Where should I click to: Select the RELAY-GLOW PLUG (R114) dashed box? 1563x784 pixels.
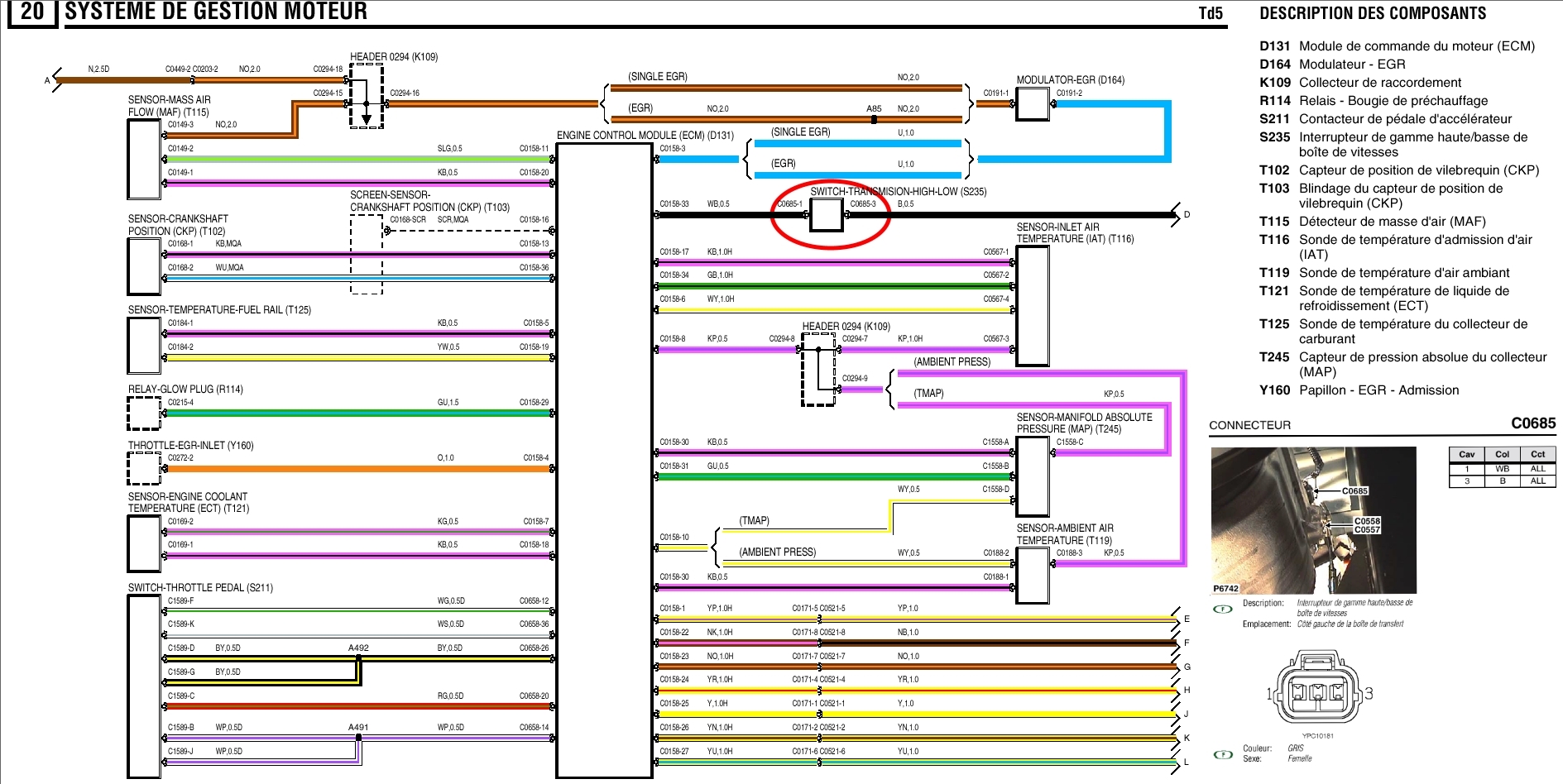tap(144, 413)
